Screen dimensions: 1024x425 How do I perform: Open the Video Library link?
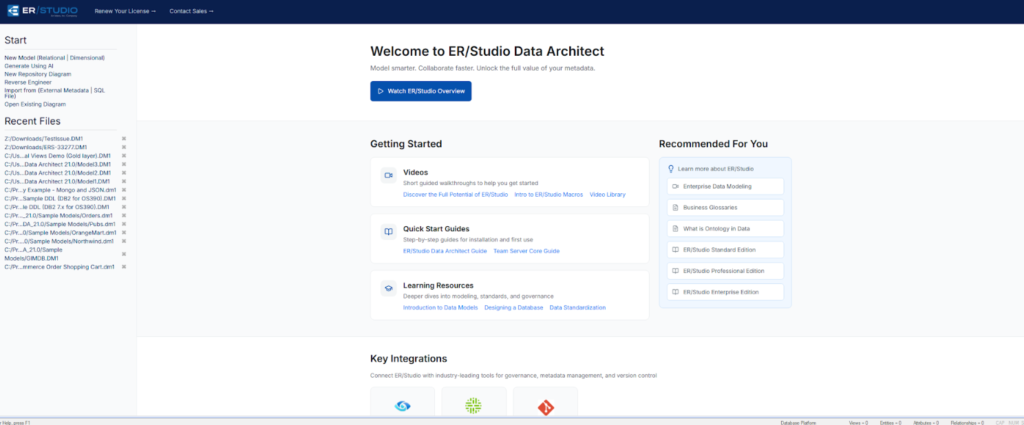pos(607,195)
